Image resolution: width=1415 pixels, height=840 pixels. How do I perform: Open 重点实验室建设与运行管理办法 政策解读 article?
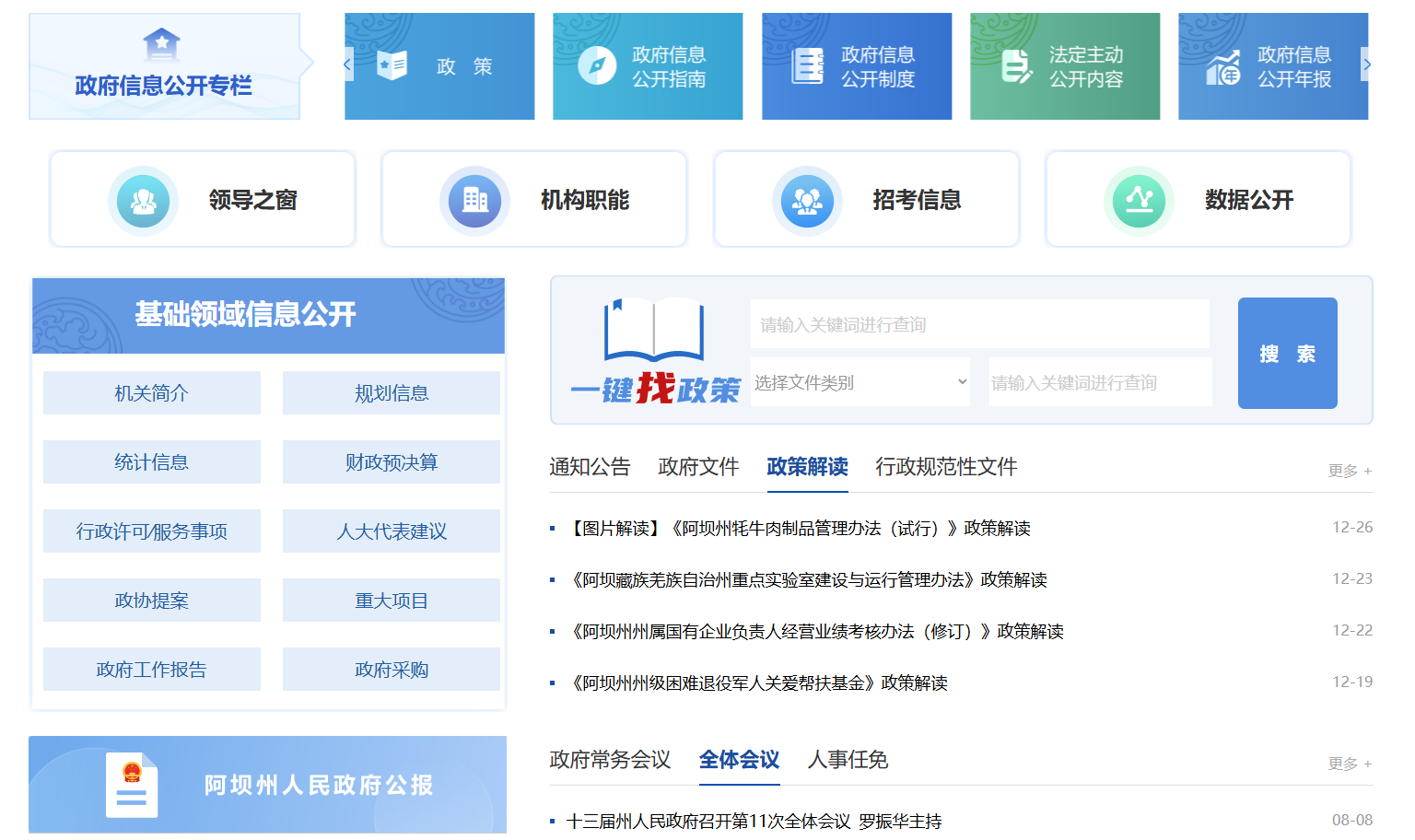(806, 579)
